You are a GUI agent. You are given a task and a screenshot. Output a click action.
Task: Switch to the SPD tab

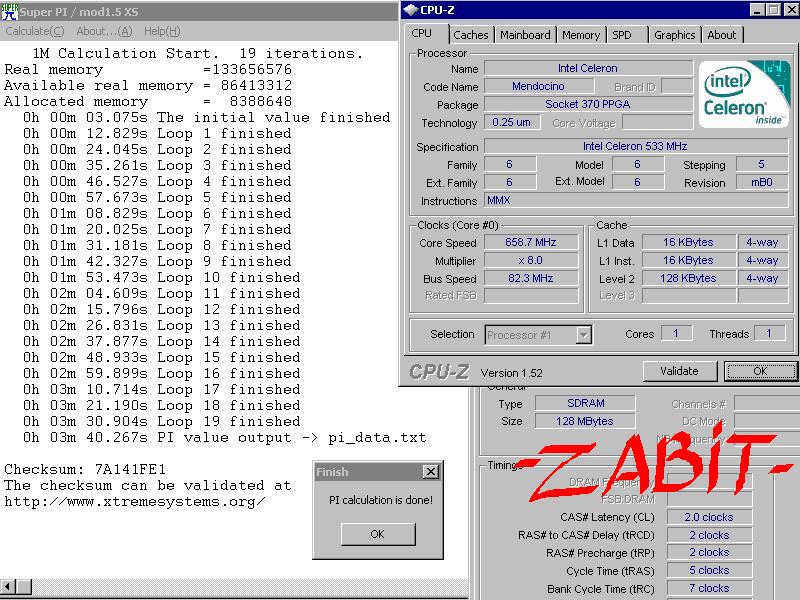[621, 35]
